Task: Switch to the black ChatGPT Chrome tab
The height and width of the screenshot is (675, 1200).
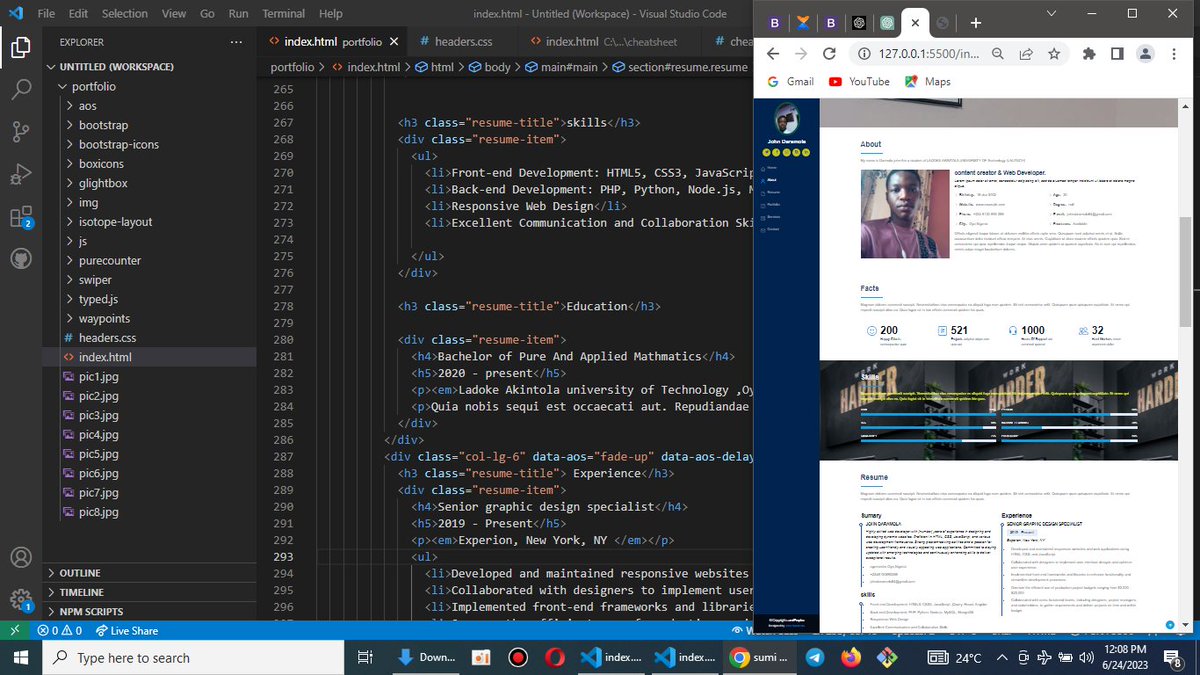Action: 858,23
